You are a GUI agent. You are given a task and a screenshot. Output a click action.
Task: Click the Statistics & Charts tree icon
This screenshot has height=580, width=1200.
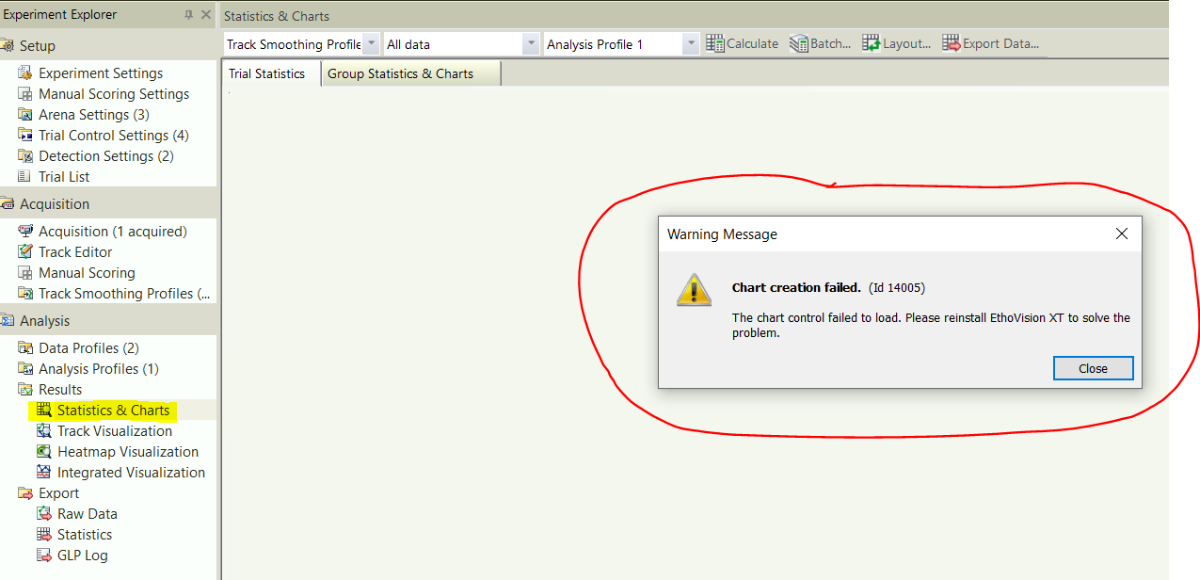(x=43, y=410)
